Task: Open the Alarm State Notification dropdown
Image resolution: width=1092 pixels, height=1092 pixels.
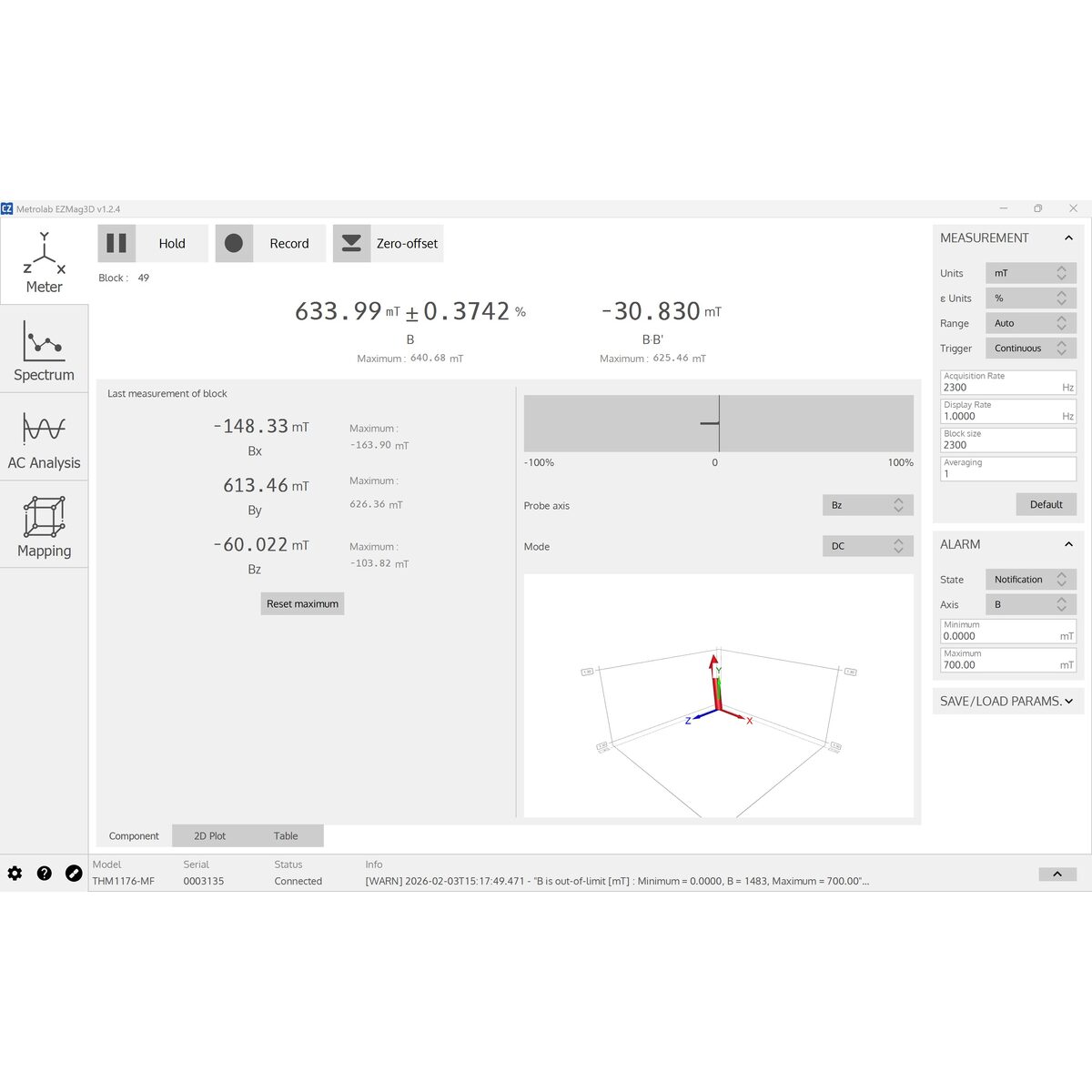Action: pos(1031,579)
